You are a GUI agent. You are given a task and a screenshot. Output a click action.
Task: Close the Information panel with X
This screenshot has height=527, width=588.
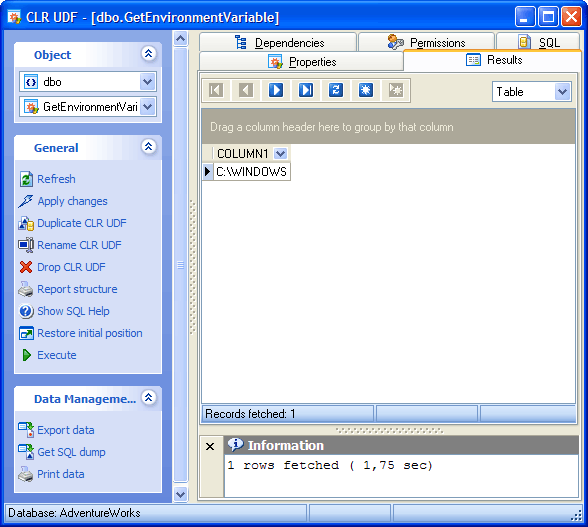(210, 446)
